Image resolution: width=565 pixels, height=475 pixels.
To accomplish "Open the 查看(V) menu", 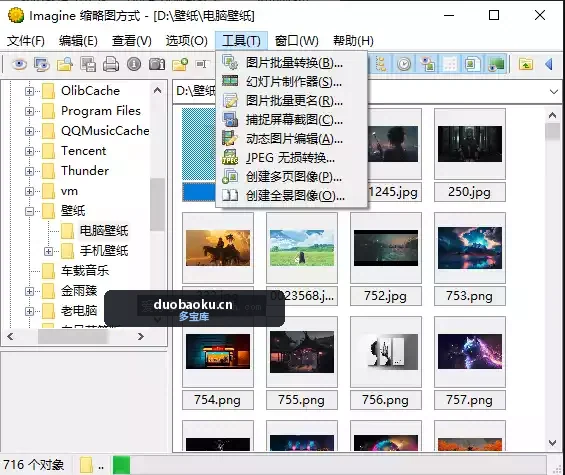I will [132, 41].
